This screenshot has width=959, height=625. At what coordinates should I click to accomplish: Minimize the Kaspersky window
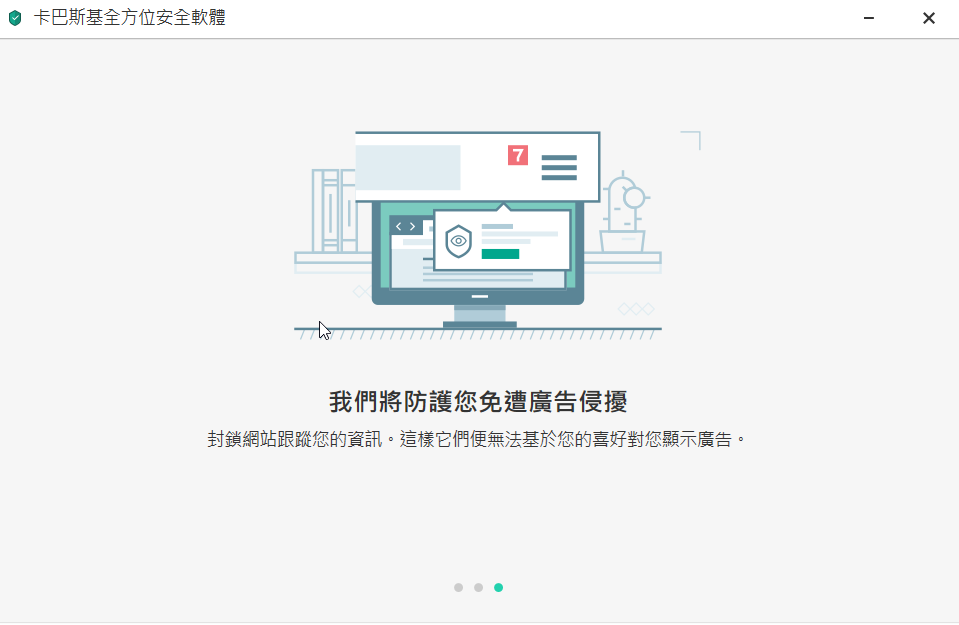(868, 18)
